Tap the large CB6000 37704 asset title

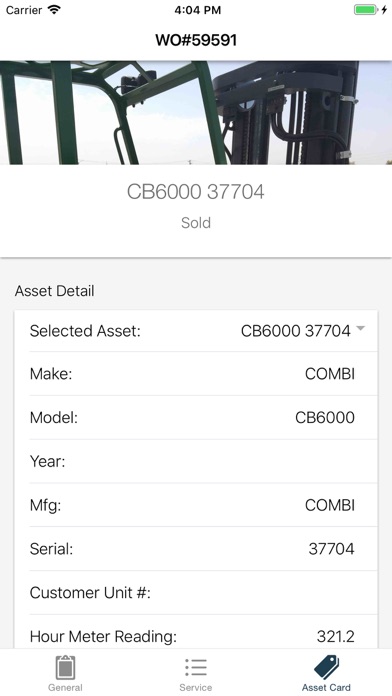(x=196, y=192)
